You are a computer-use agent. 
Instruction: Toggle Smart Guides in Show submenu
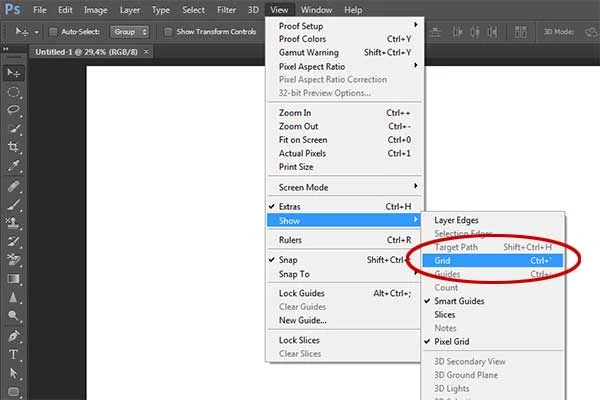(x=492, y=301)
